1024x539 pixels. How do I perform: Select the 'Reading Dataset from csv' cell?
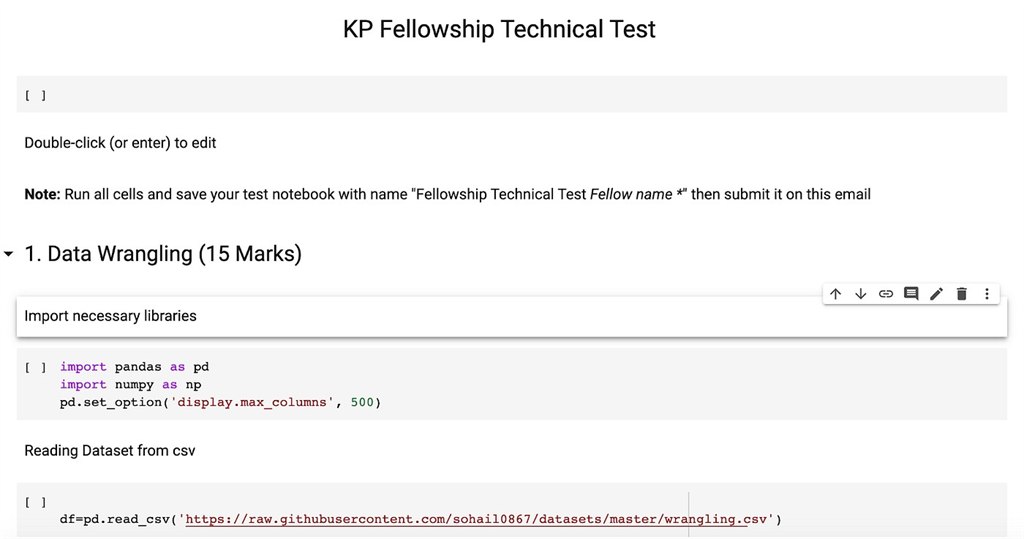pyautogui.click(x=110, y=451)
